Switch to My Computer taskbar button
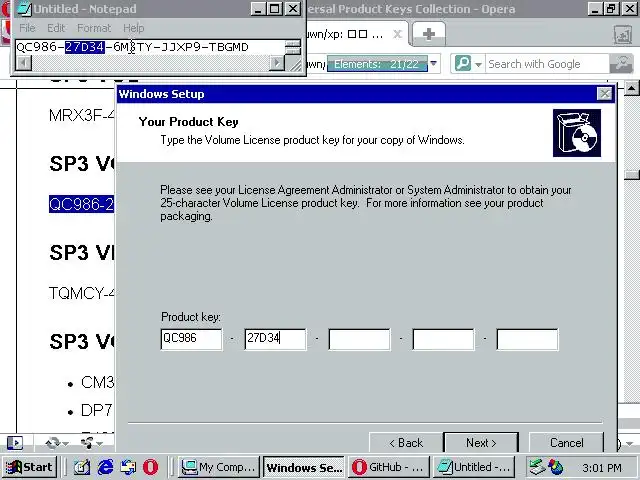640x480 pixels. coord(219,467)
